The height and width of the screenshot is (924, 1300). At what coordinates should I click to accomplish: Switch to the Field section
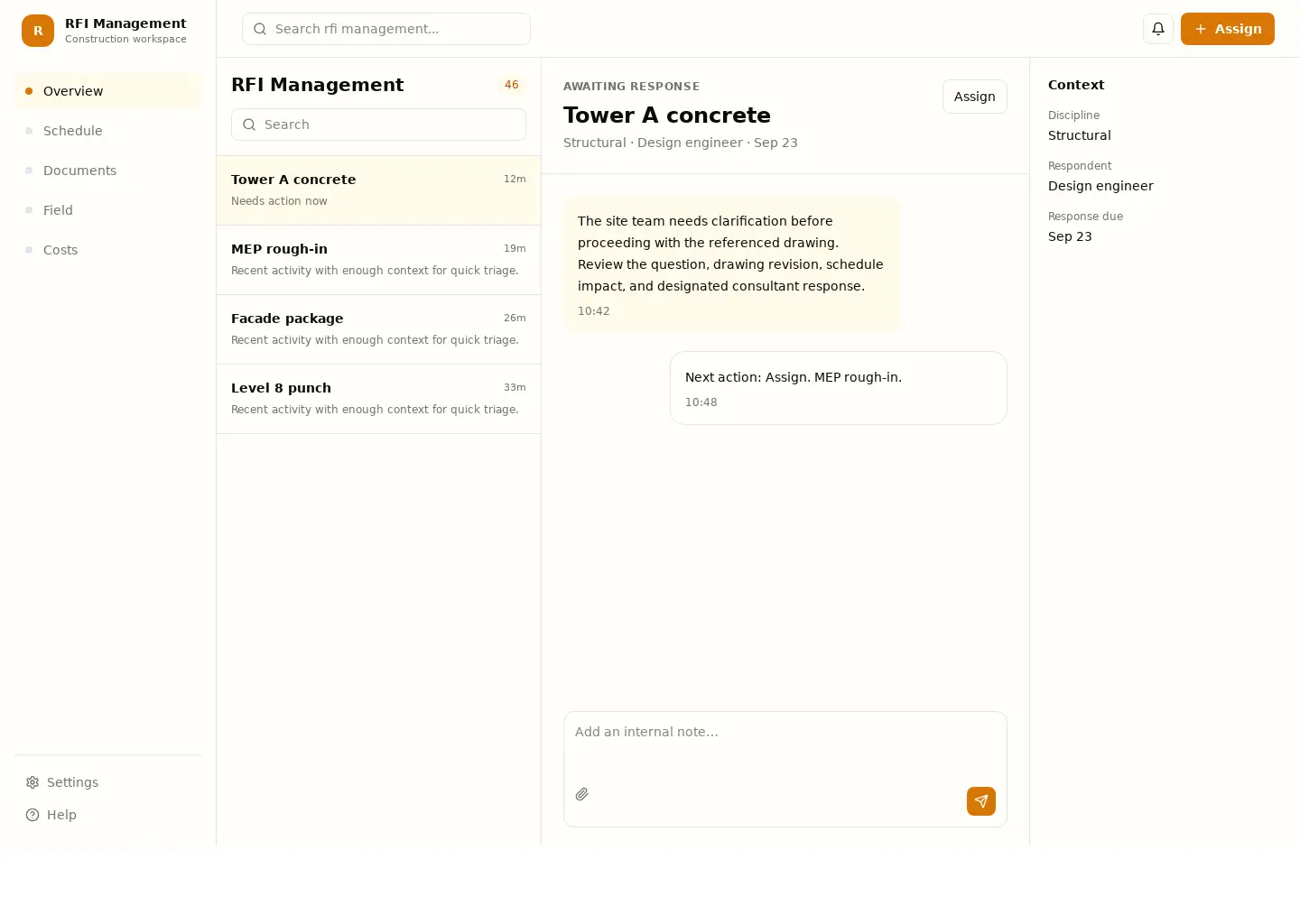coord(108,210)
